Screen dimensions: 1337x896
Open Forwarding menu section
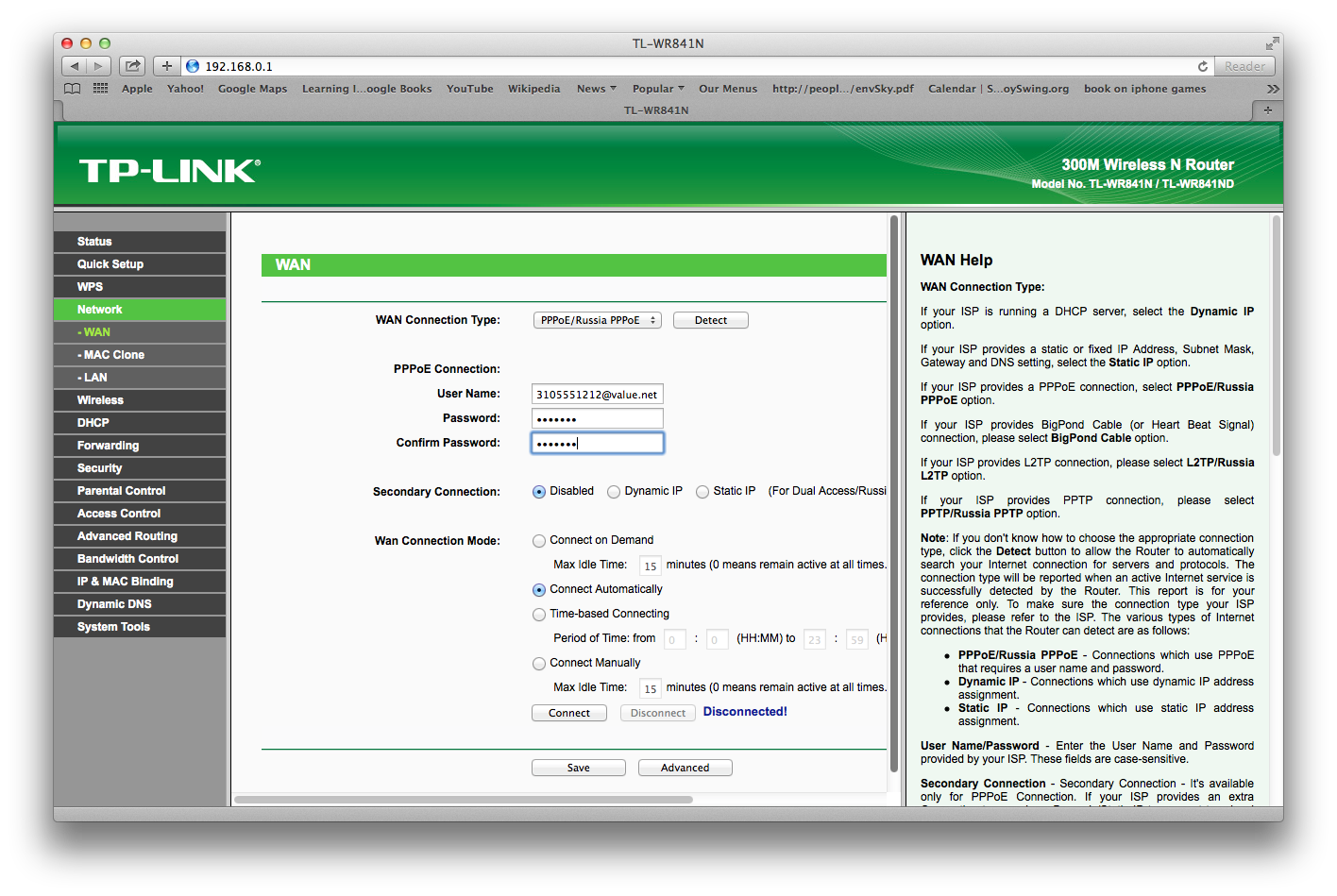140,446
